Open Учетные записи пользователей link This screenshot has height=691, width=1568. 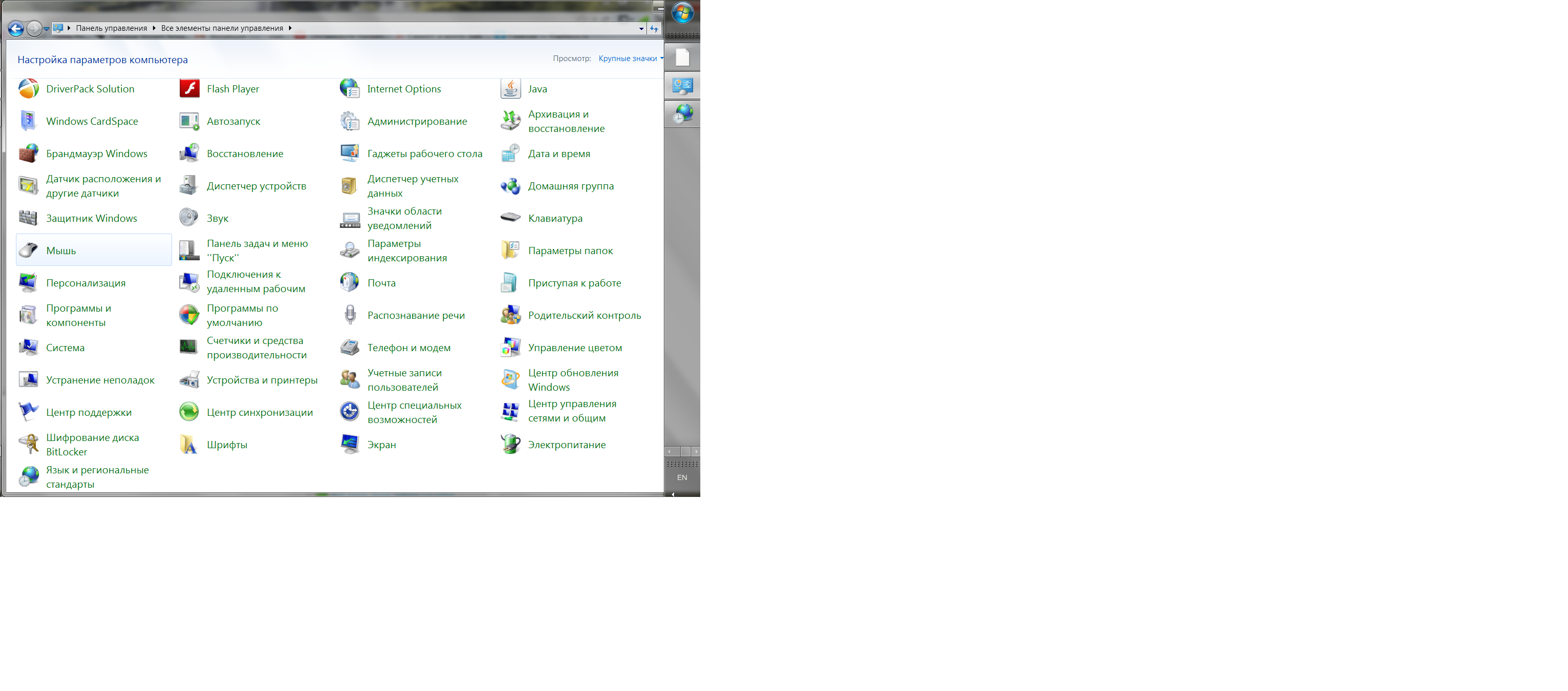pyautogui.click(x=404, y=380)
